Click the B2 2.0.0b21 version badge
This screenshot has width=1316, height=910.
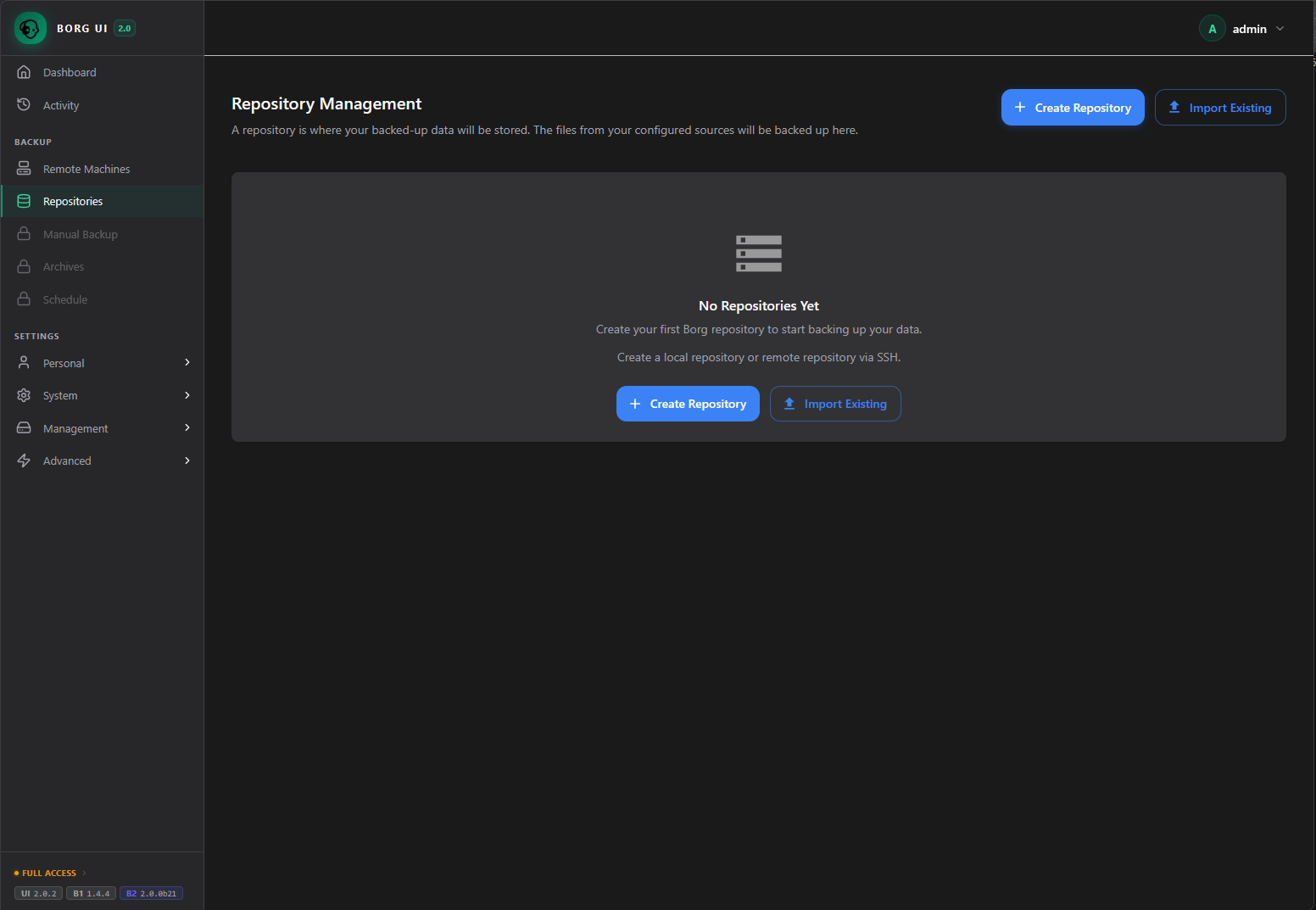(x=151, y=893)
